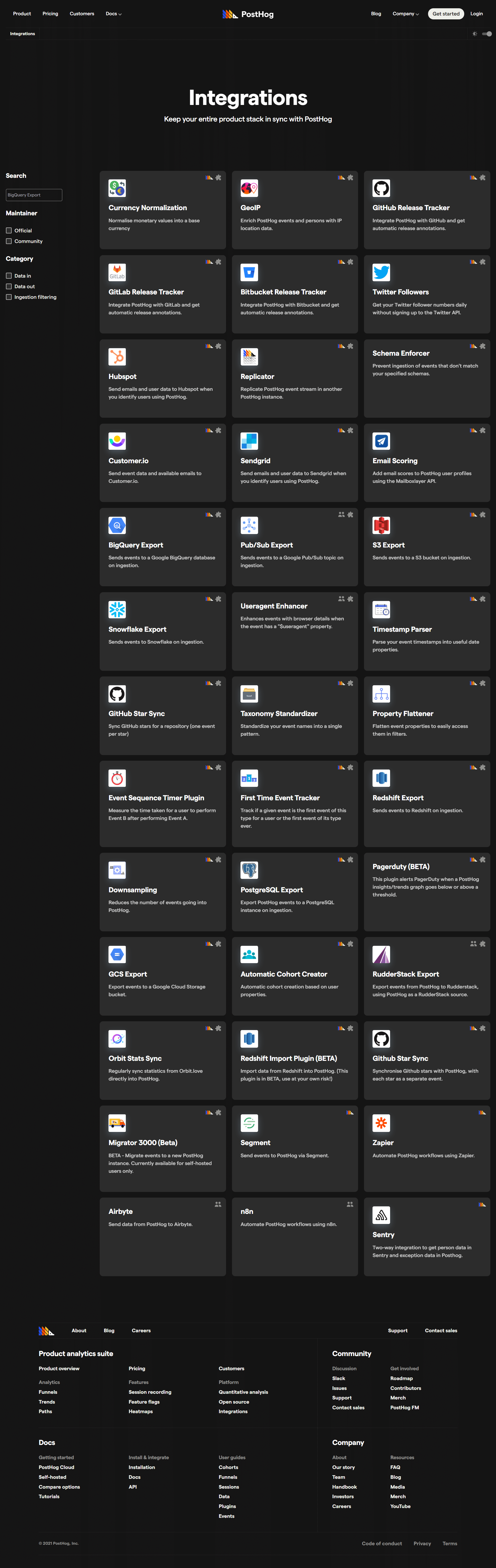Select the GitHub Release Tracker octocat icon
Viewport: 496px width, 1568px height.
click(381, 188)
